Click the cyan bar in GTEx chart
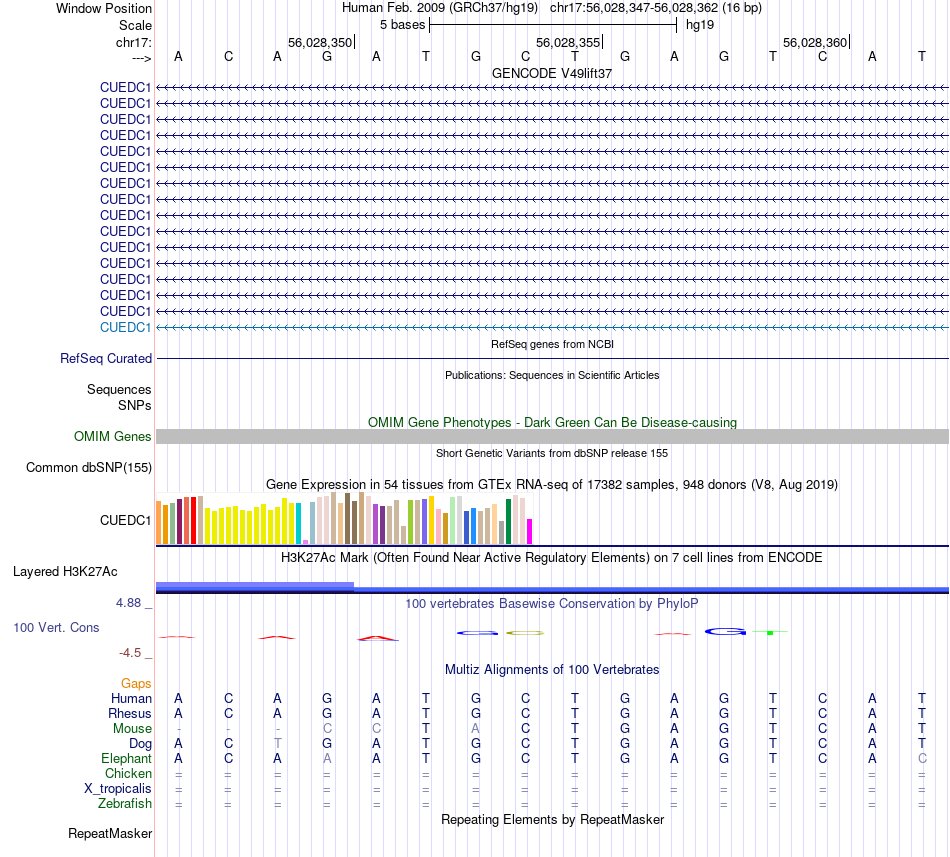Image resolution: width=950 pixels, height=857 pixels. point(299,523)
